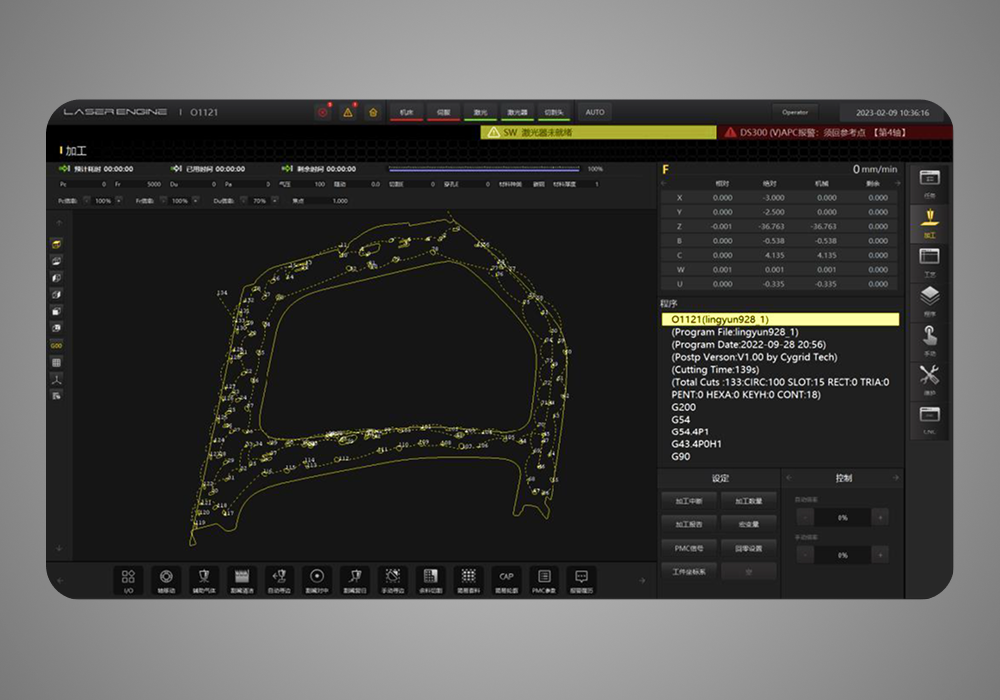Viewport: 1000px width, 700px height.
Task: Click the yellow home icon in top bar
Action: tap(373, 112)
